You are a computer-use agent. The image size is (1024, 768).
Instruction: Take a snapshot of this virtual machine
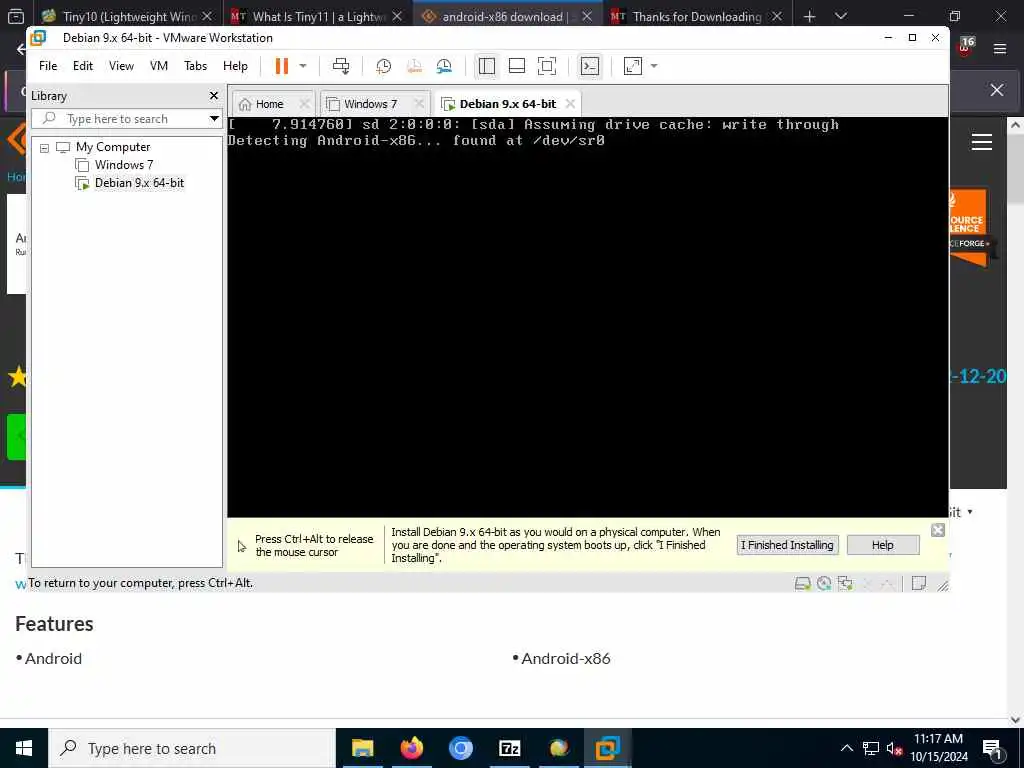coord(383,66)
